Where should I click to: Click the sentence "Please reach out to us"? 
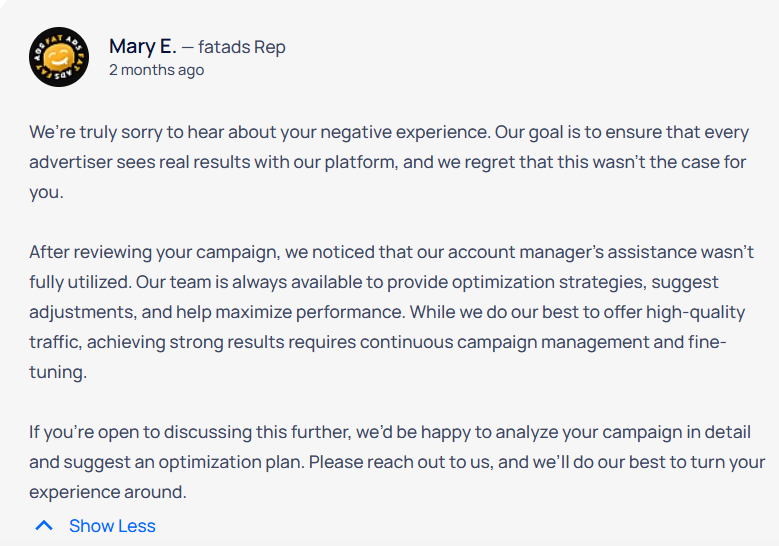click(x=401, y=463)
